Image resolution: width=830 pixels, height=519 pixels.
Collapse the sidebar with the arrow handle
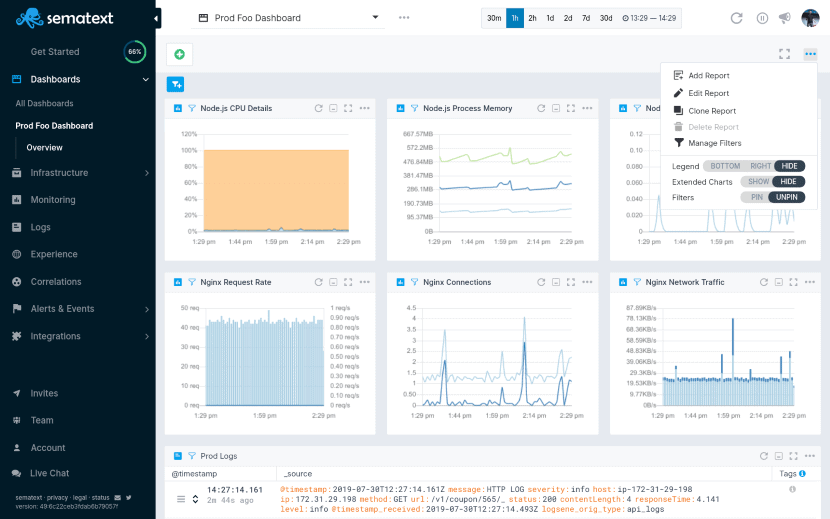pyautogui.click(x=156, y=19)
